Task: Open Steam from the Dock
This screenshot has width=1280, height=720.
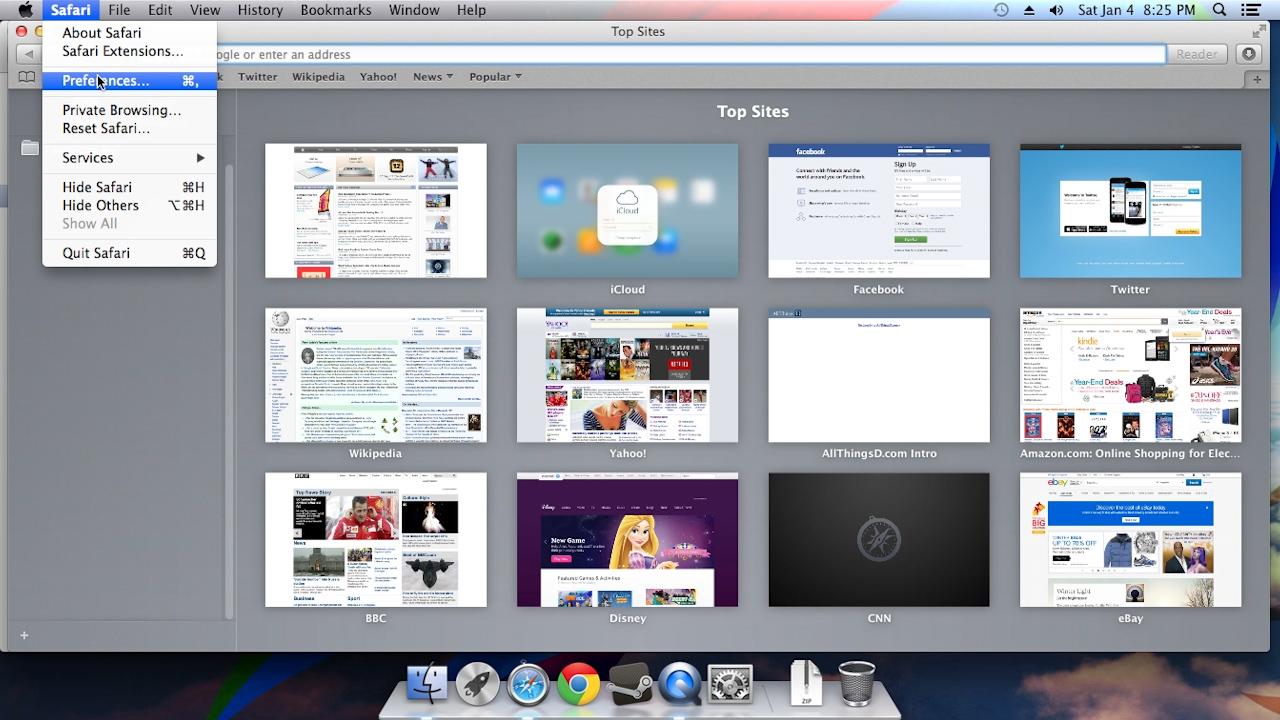Action: point(629,685)
